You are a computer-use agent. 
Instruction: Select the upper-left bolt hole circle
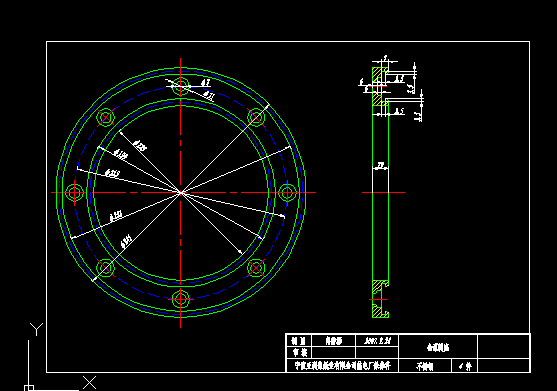tap(106, 118)
